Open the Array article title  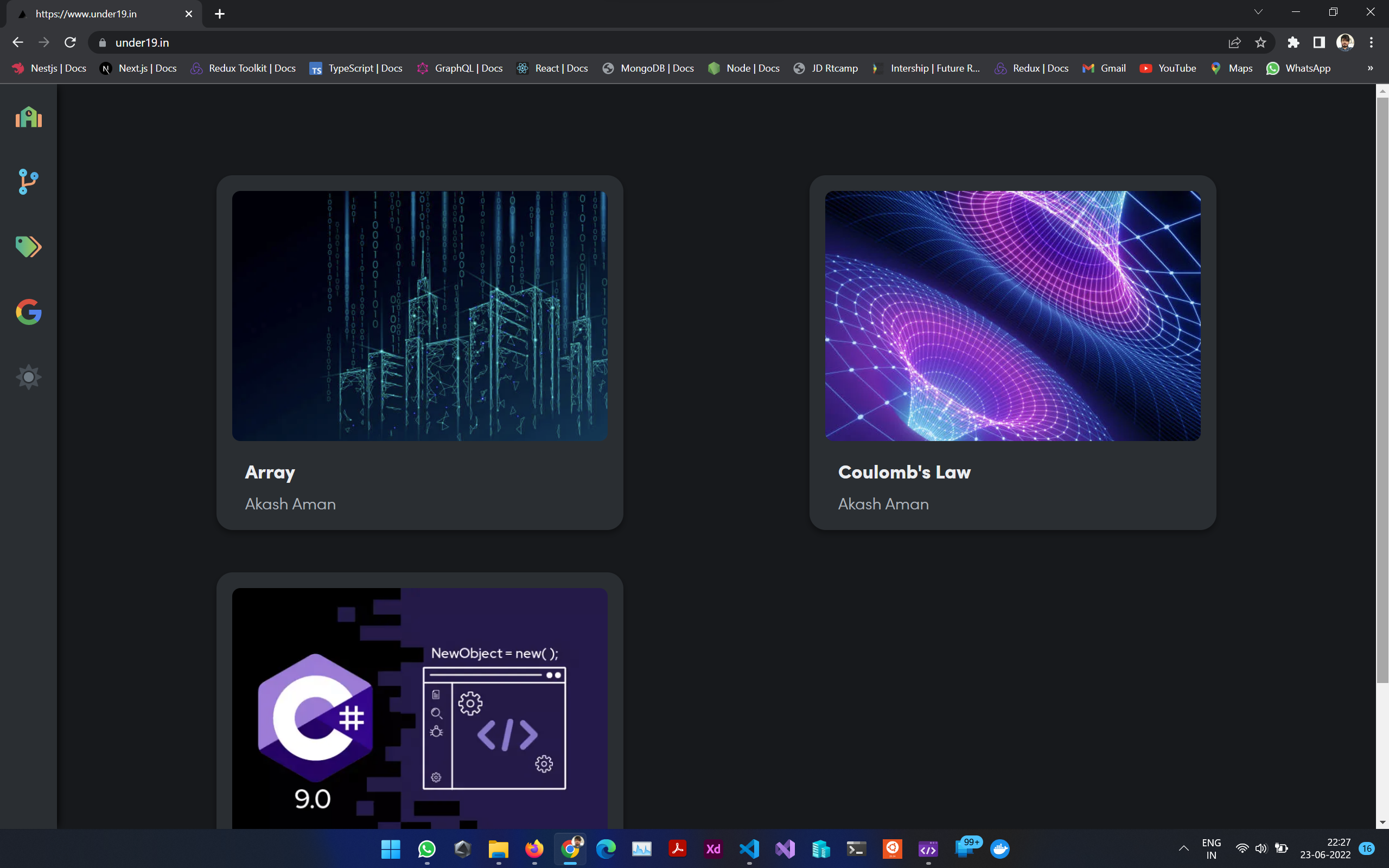click(270, 473)
